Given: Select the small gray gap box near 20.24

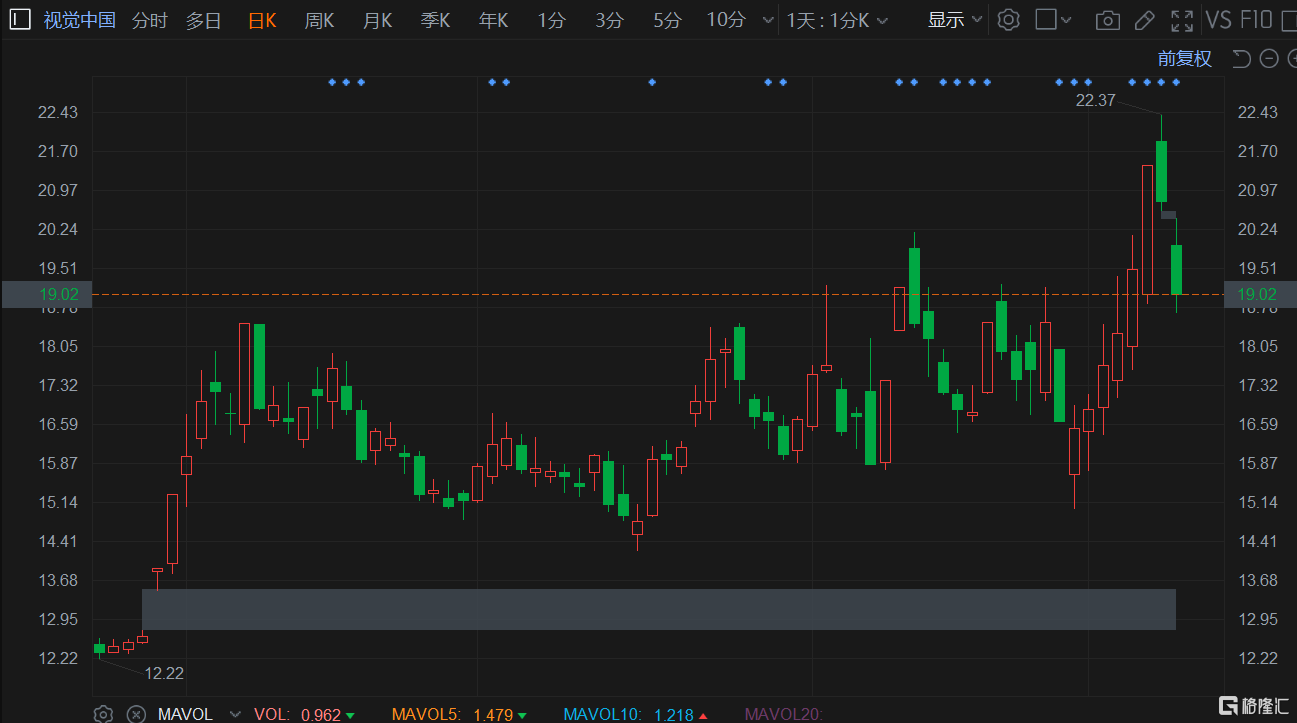Looking at the screenshot, I should pos(1168,215).
